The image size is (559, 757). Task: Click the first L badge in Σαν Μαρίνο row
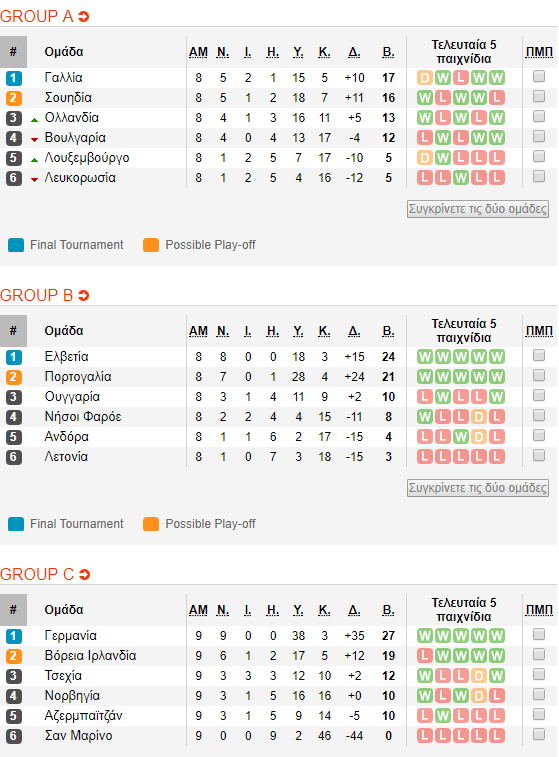[425, 736]
